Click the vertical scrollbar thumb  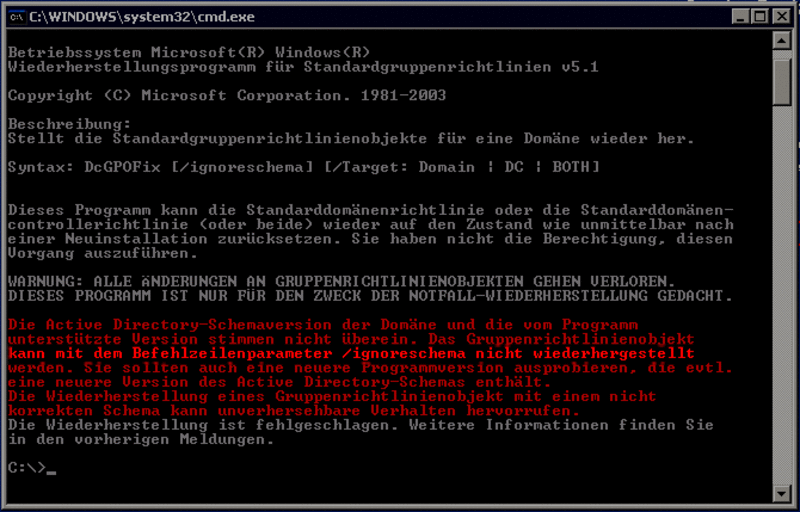coord(782,82)
